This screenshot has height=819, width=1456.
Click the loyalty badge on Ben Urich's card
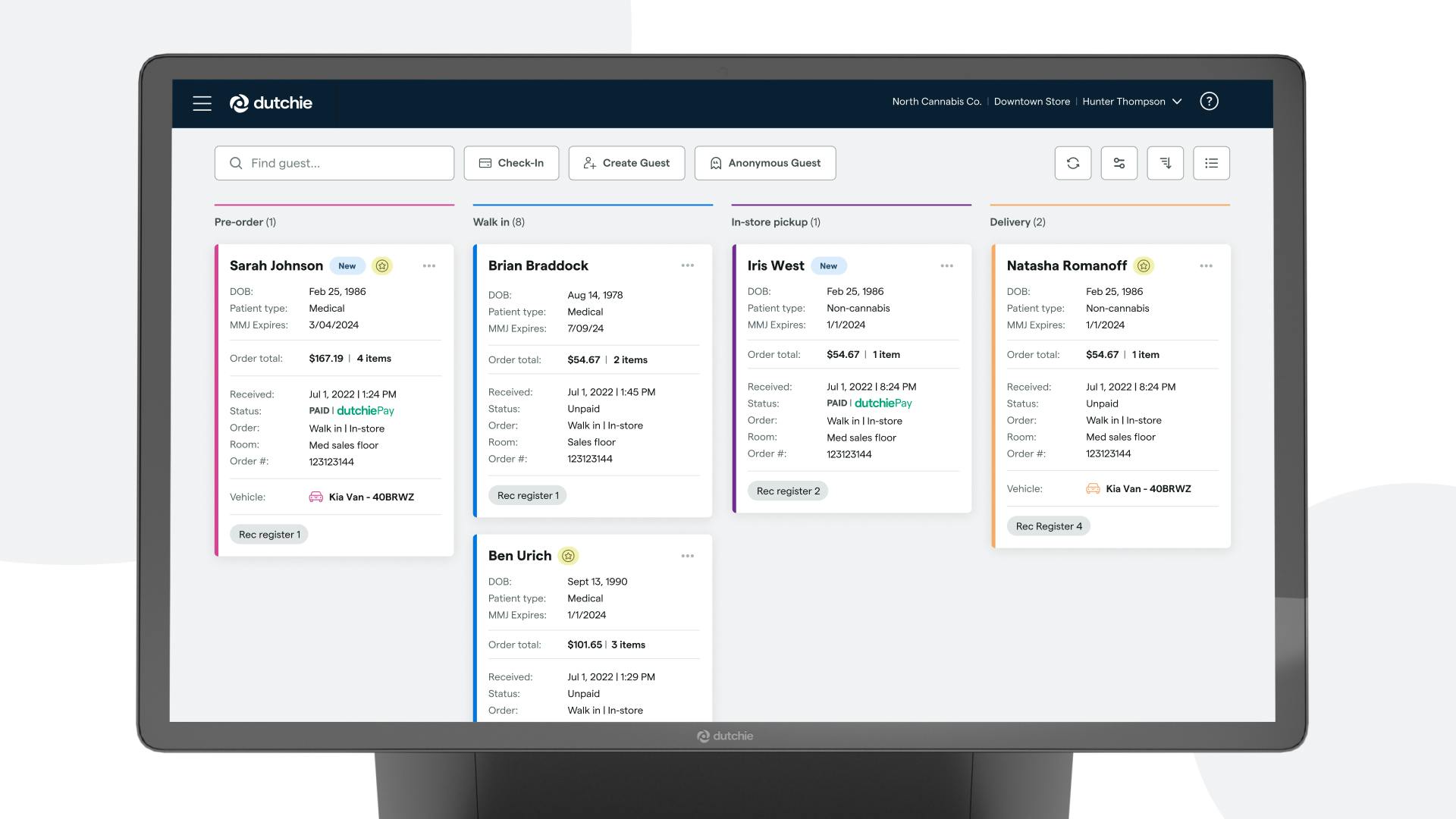pos(567,555)
